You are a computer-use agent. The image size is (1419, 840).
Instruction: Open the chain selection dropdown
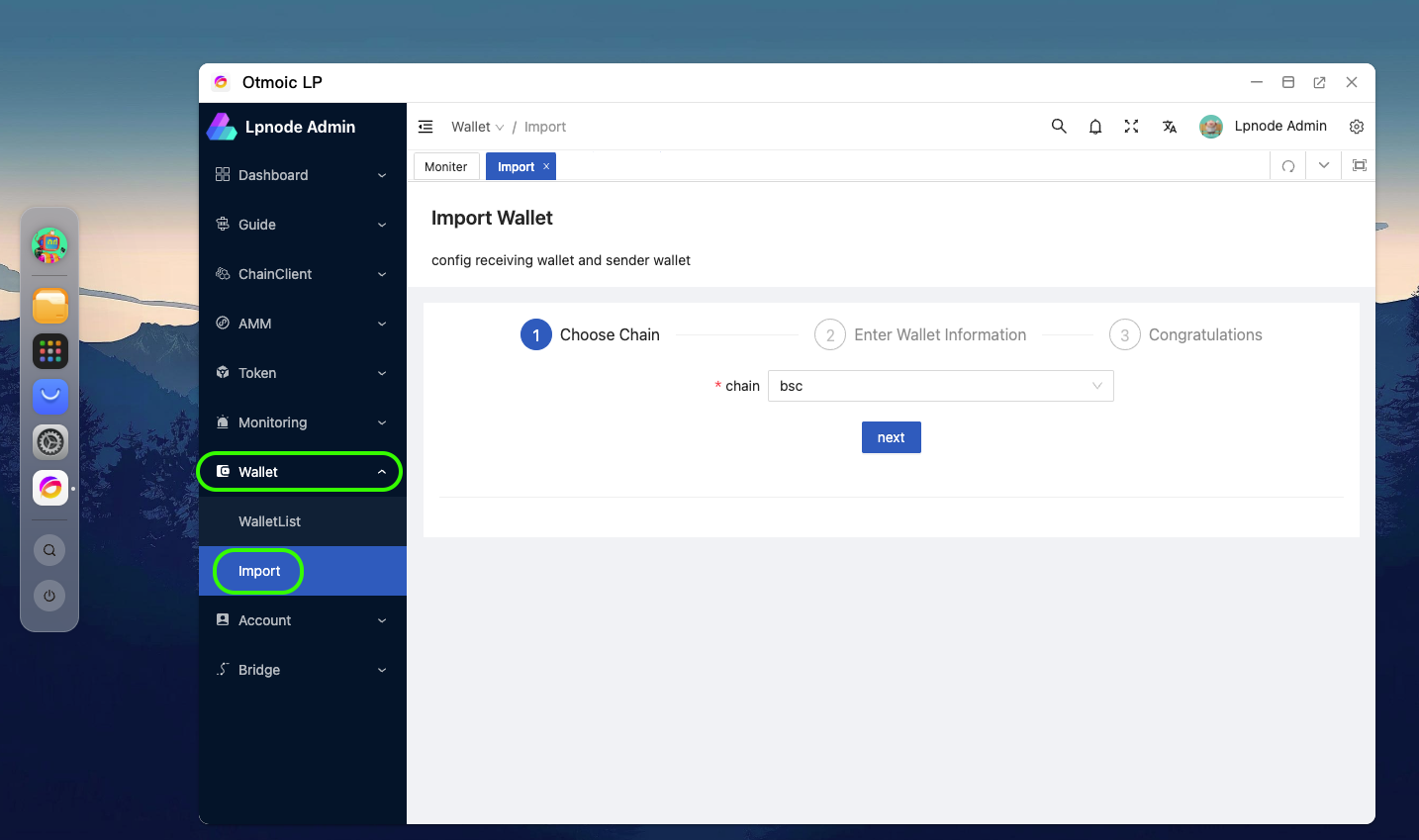pyautogui.click(x=940, y=386)
